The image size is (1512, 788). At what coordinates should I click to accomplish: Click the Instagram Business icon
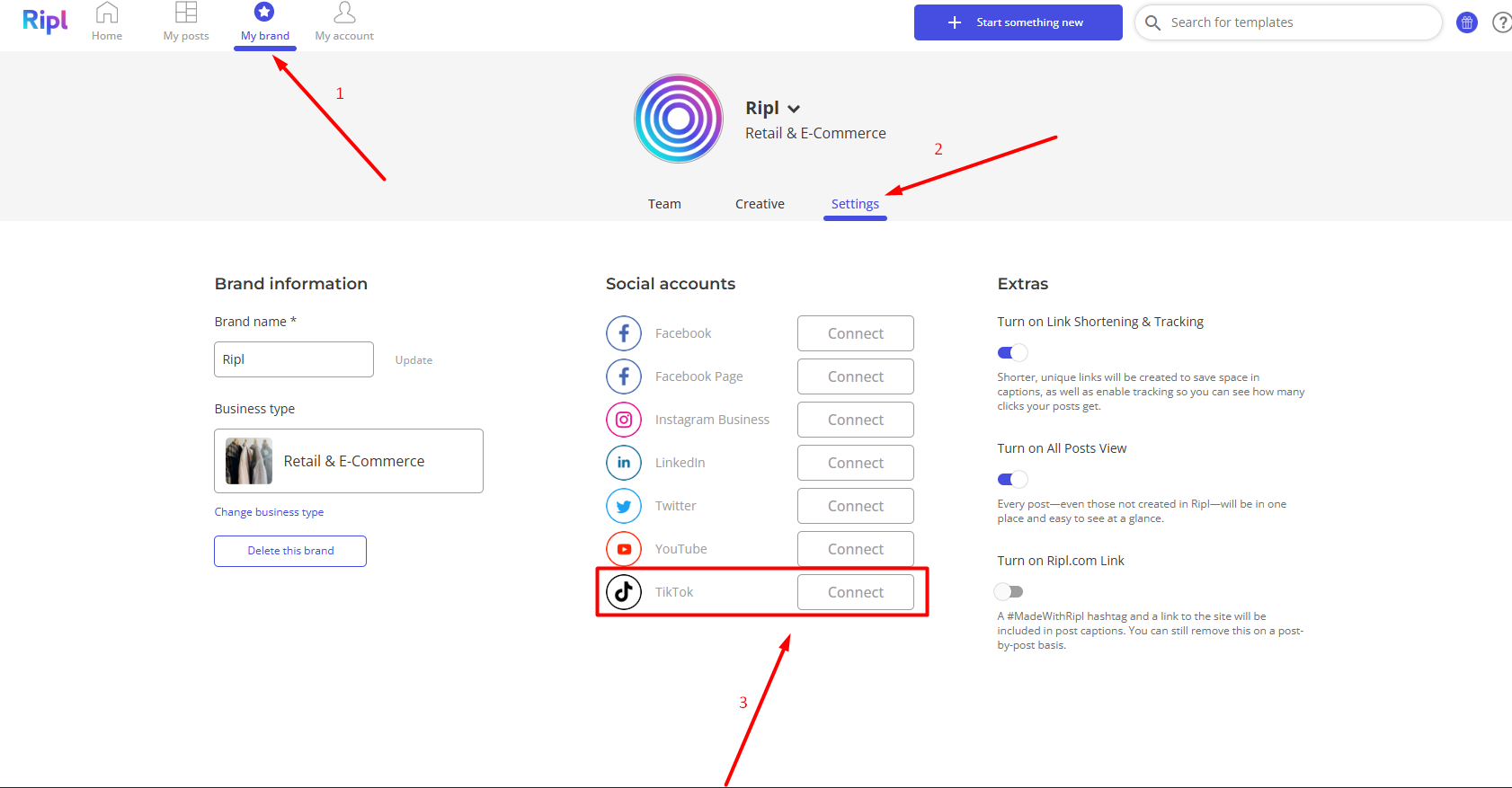(624, 420)
